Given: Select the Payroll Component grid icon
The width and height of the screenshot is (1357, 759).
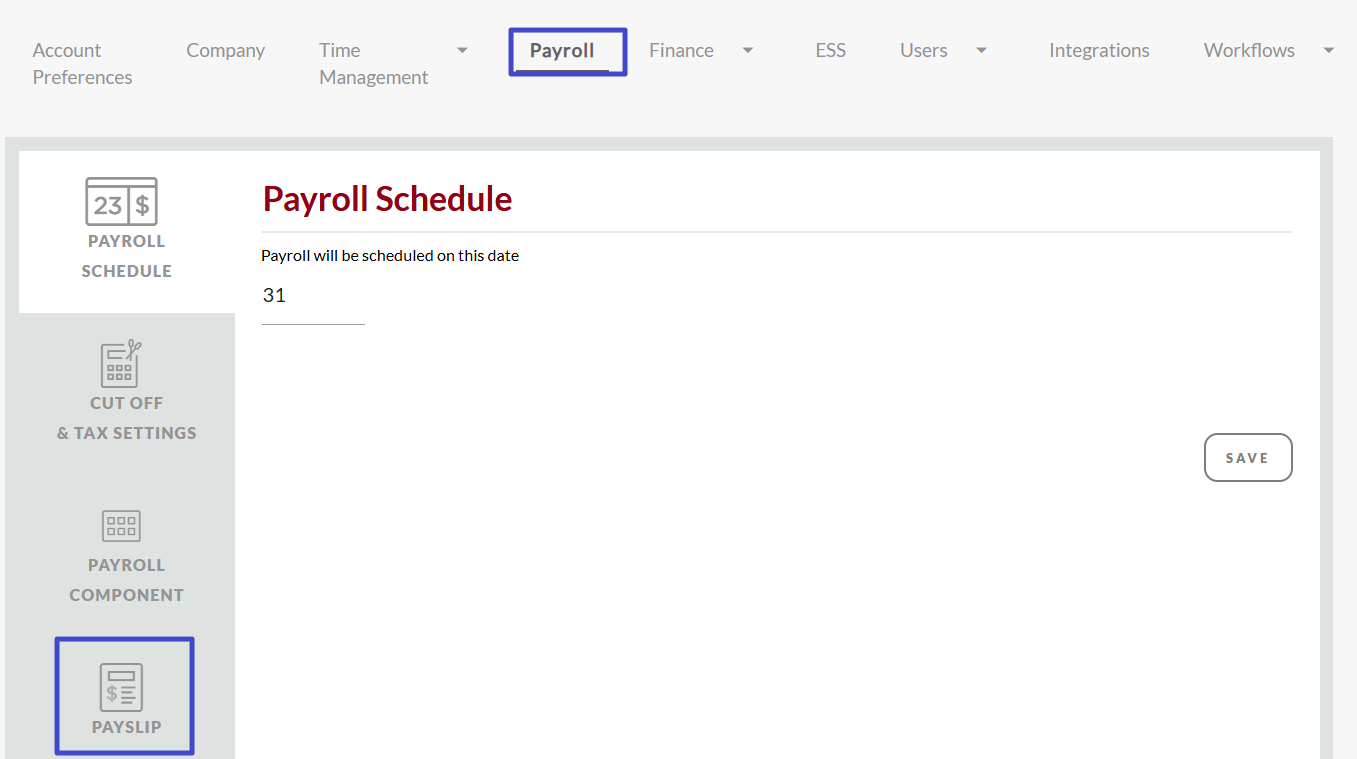Looking at the screenshot, I should 121,526.
